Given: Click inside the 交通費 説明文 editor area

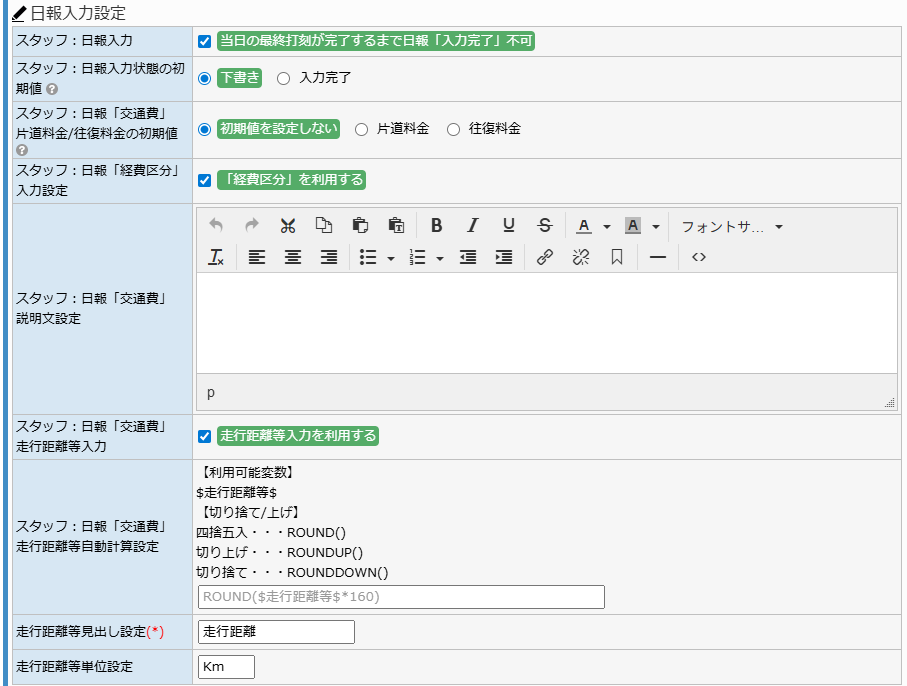Looking at the screenshot, I should 547,323.
